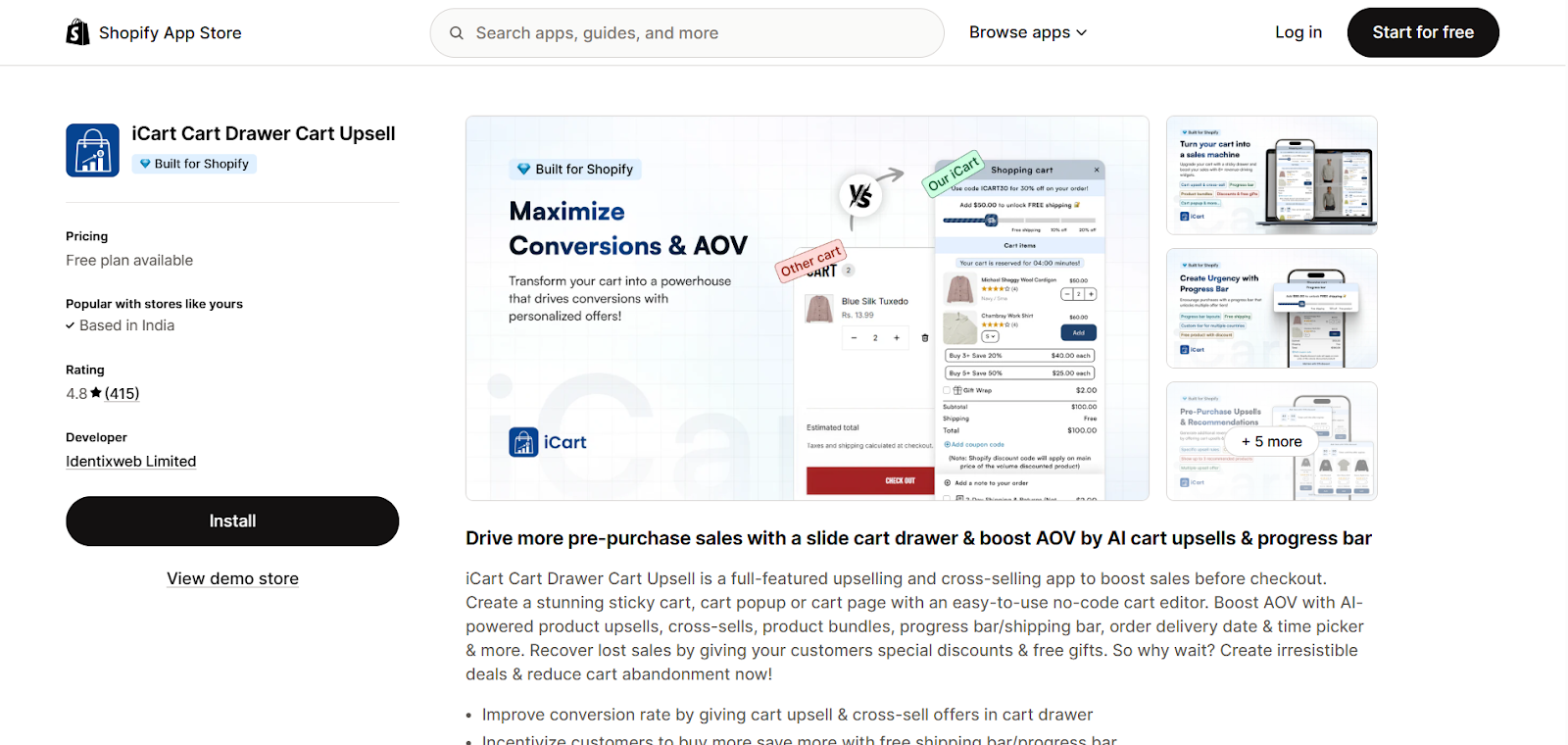Screen dimensions: 1568x745
Task: Open the main Maximize Conversions & AOV image
Action: coord(808,309)
